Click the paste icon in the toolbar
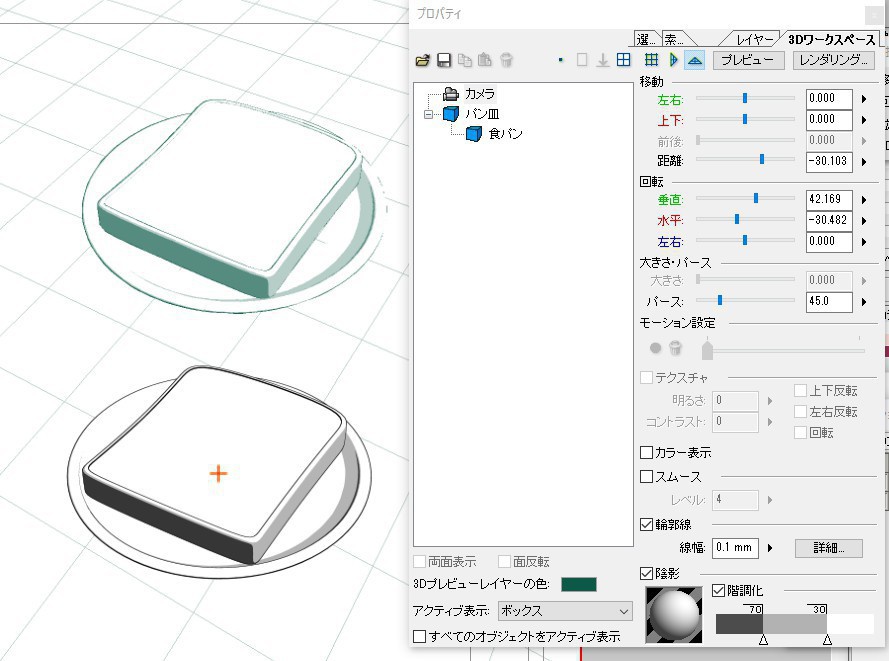 [484, 59]
